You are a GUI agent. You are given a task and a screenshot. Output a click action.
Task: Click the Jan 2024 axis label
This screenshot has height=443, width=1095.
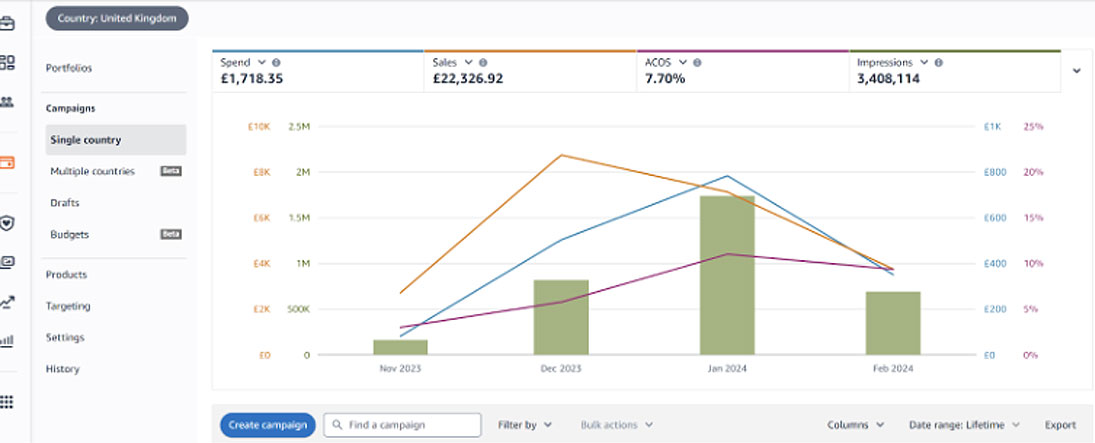click(727, 368)
